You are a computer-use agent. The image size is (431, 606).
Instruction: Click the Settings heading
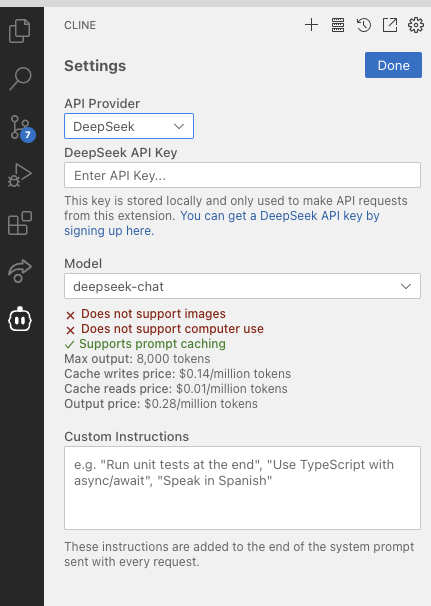pos(95,66)
